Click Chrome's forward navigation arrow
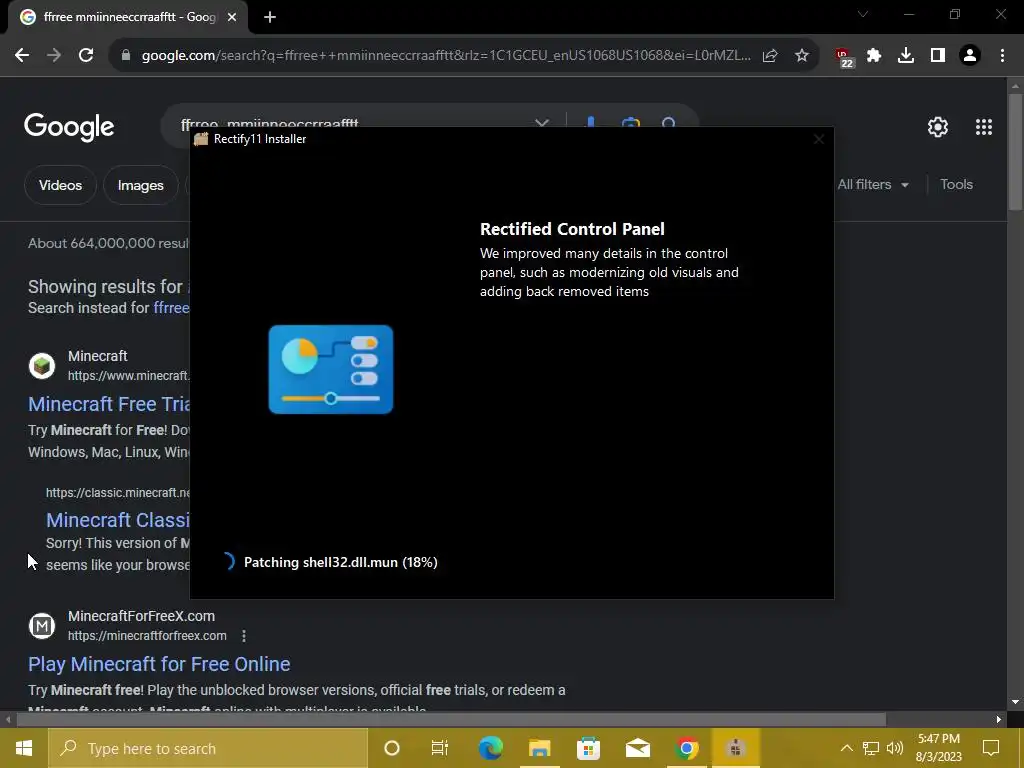 tap(54, 56)
